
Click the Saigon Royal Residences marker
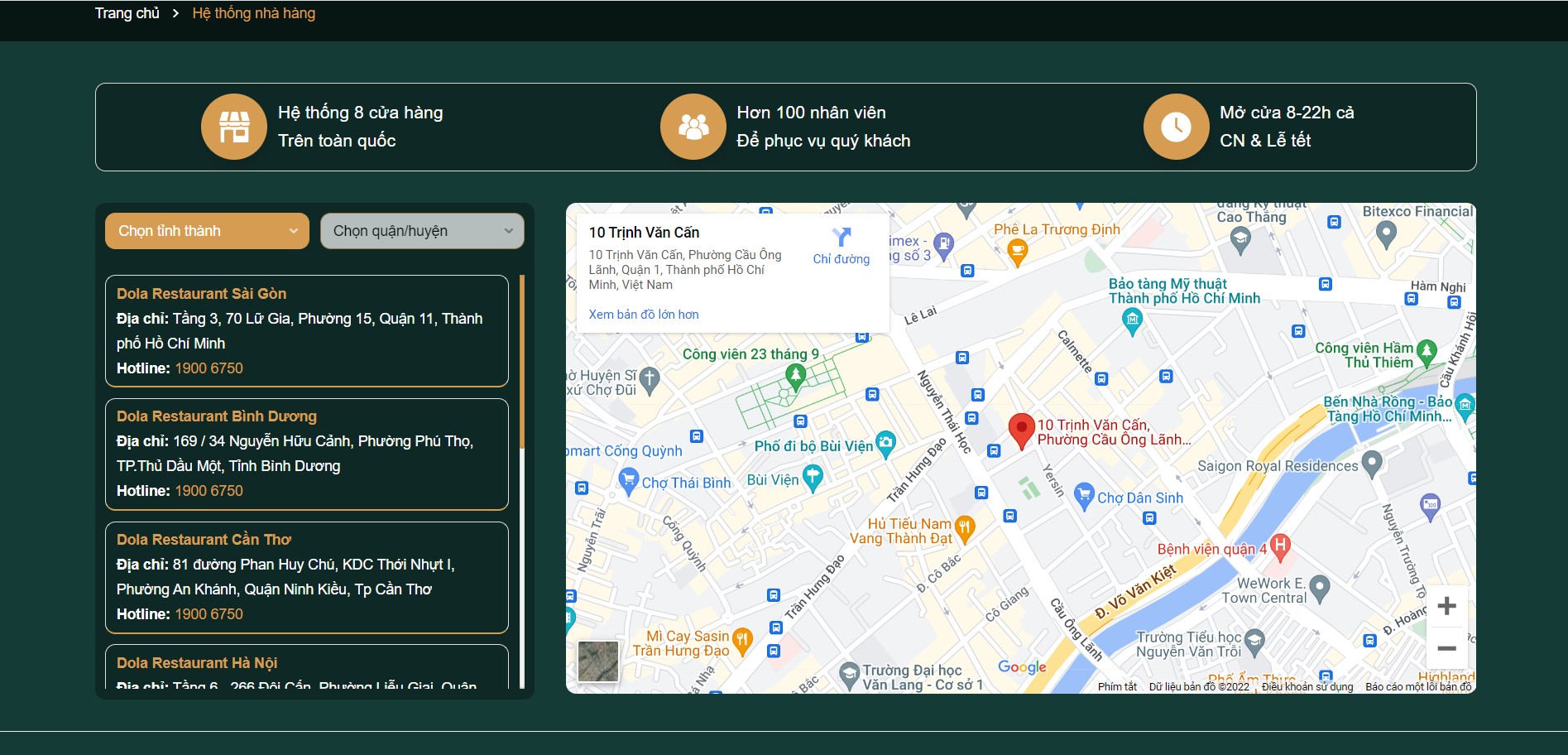click(1372, 464)
